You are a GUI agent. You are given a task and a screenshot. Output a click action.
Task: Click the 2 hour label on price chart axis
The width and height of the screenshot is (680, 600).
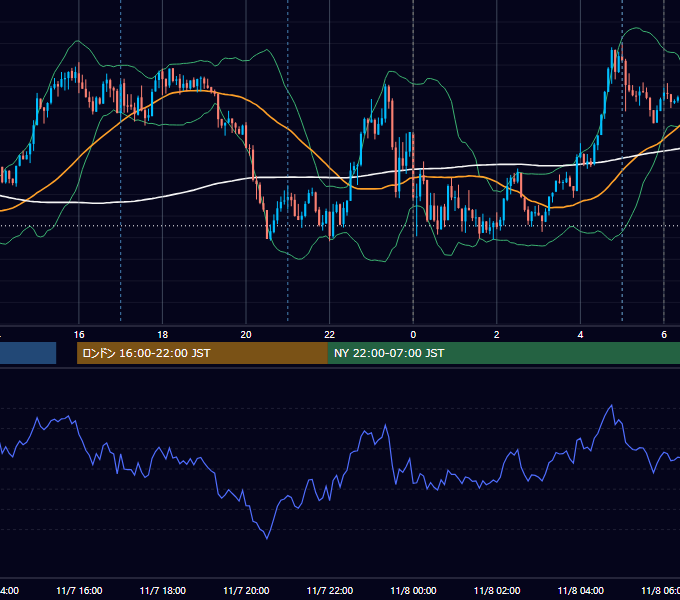point(497,335)
